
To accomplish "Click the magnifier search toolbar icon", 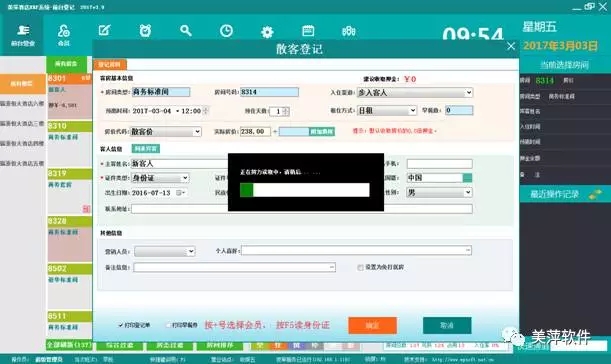I will [185, 30].
